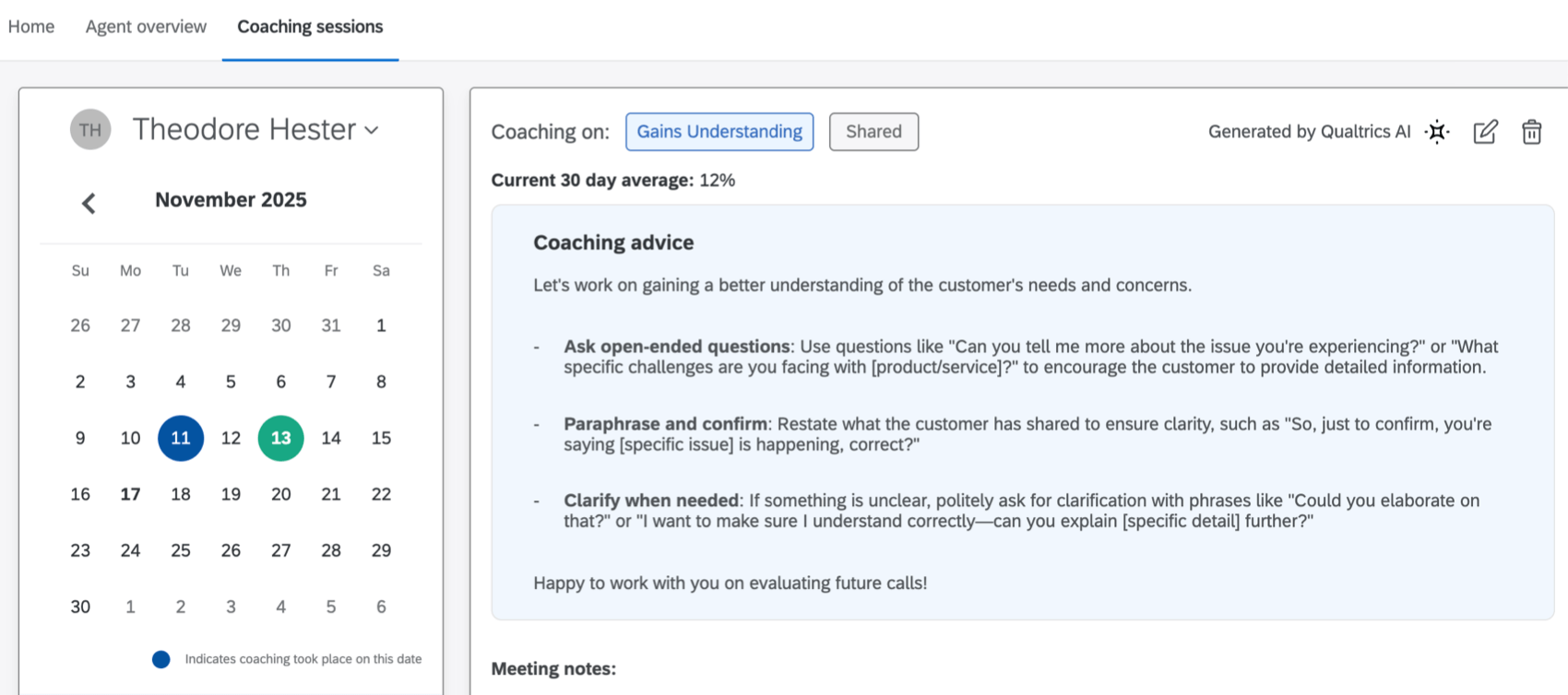This screenshot has height=695, width=1568.
Task: Expand the Theodore Hester agent dropdown
Action: (371, 130)
